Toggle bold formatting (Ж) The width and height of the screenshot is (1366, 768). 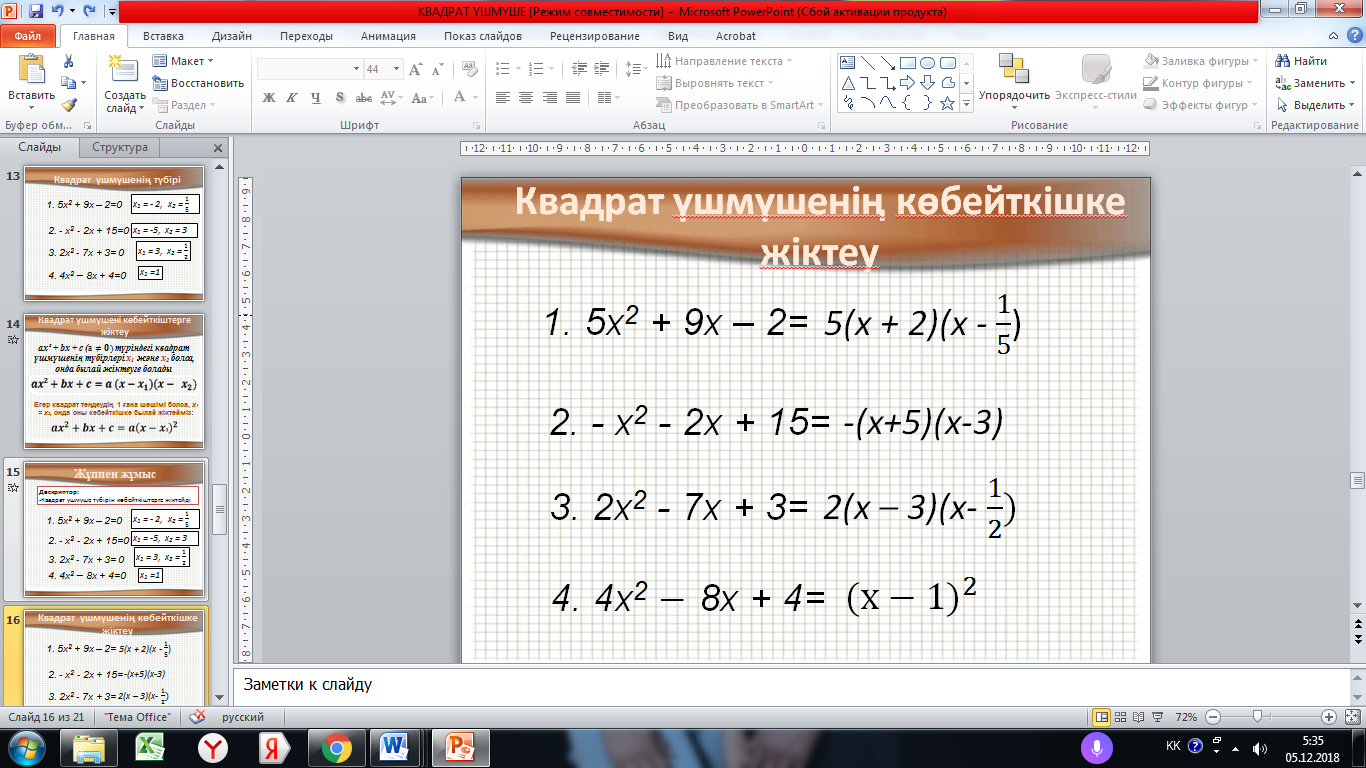(x=268, y=97)
